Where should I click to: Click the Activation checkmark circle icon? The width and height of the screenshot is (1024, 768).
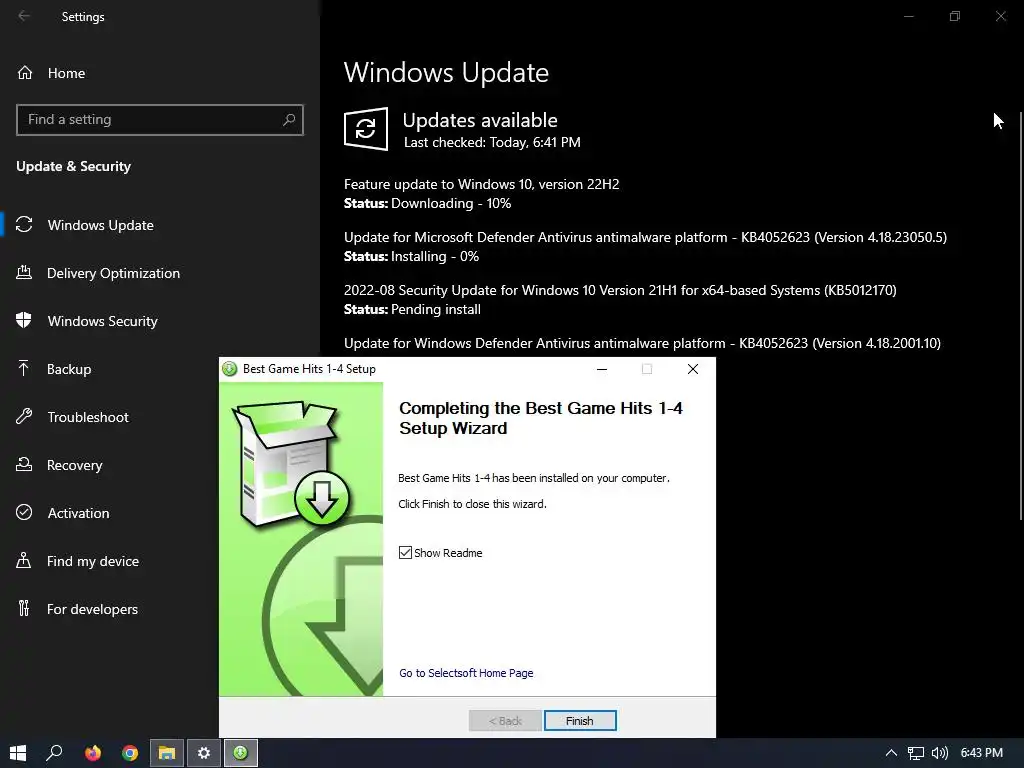tap(24, 513)
